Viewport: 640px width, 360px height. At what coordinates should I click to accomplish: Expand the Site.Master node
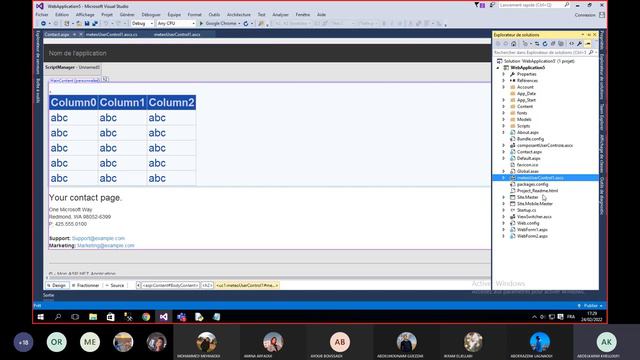tap(503, 197)
